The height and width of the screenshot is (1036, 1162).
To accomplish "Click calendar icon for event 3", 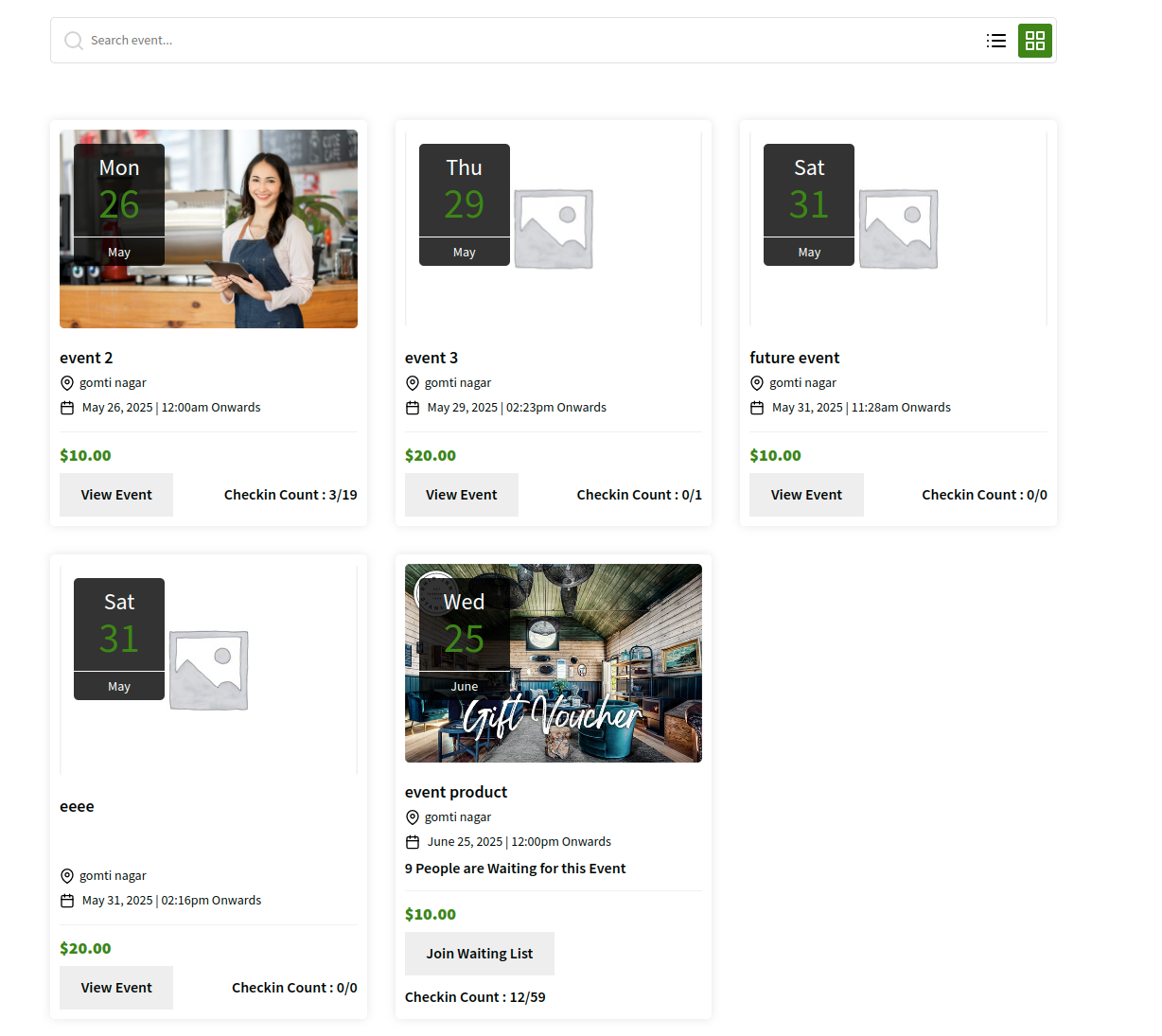I will [x=413, y=408].
